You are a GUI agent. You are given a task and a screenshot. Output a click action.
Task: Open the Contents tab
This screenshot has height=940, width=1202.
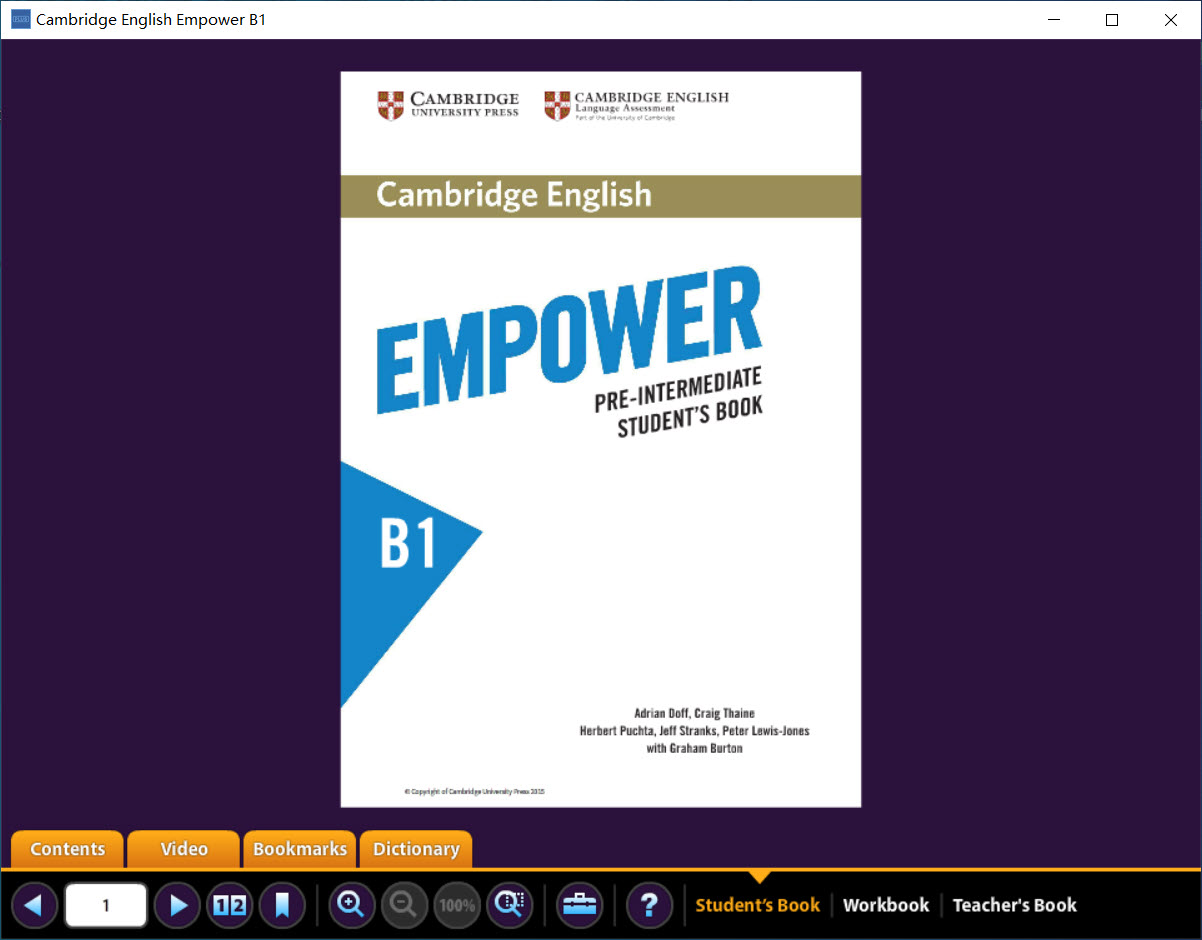(x=68, y=849)
